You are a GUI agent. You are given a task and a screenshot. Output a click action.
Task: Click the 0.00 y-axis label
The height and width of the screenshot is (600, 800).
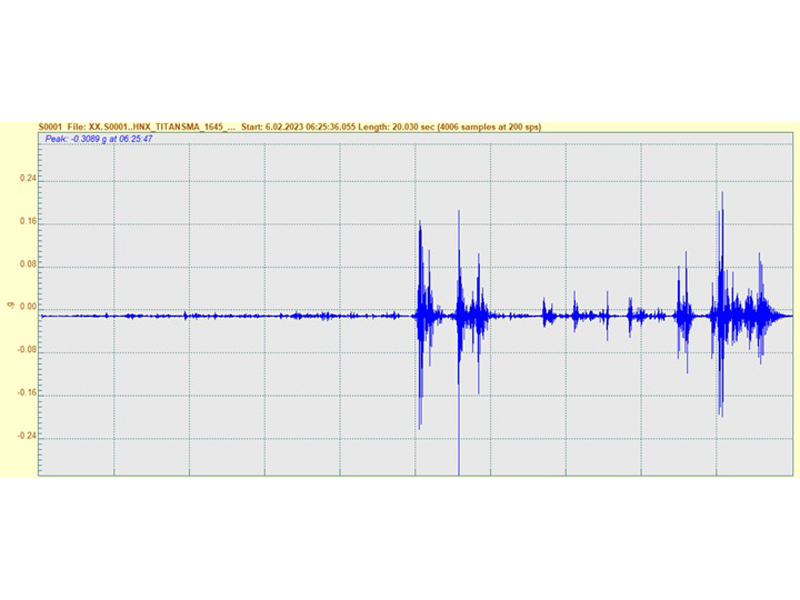coord(28,307)
